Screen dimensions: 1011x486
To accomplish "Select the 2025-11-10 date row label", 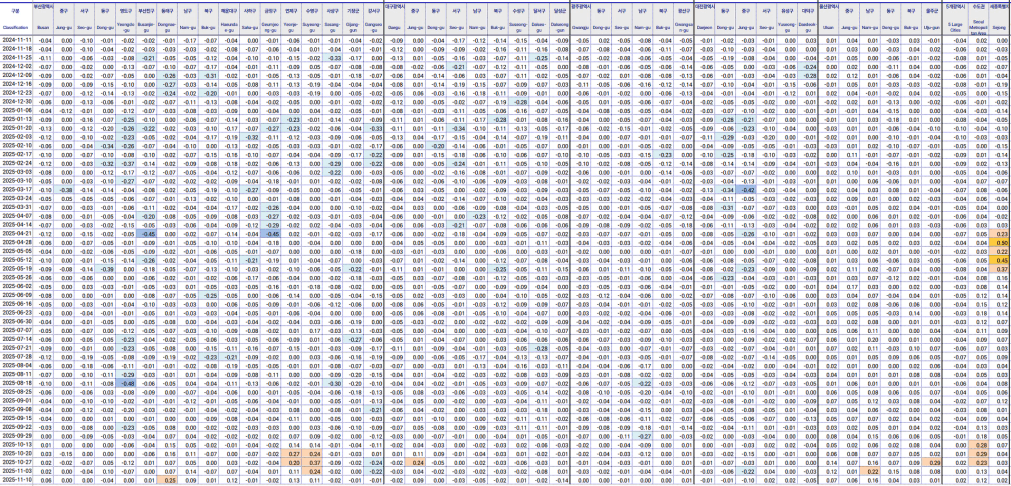I will point(17,480).
